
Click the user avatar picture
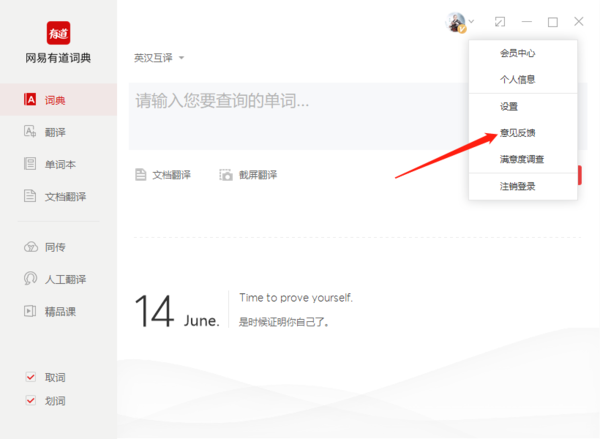[455, 22]
